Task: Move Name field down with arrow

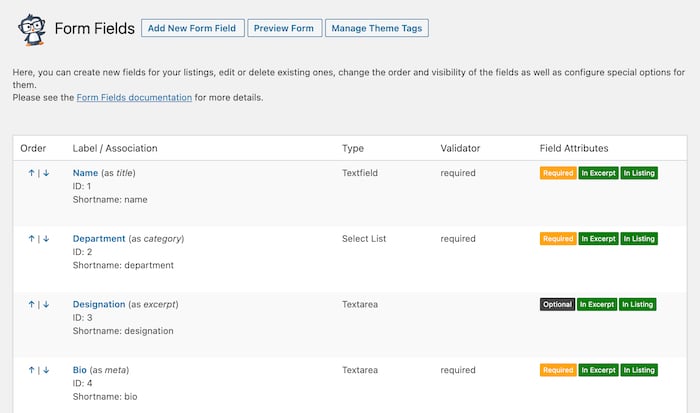Action: pos(46,173)
